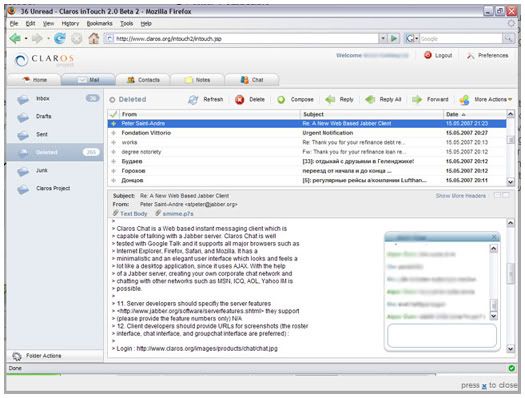Open the View menu
The image size is (525, 398).
coord(48,23)
